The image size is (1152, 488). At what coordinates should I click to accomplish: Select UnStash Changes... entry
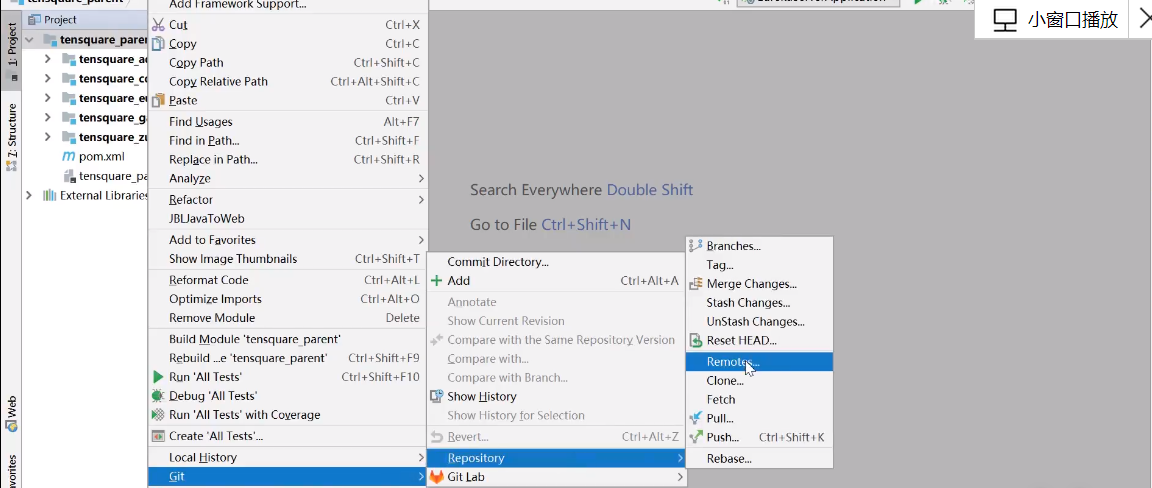pos(759,322)
